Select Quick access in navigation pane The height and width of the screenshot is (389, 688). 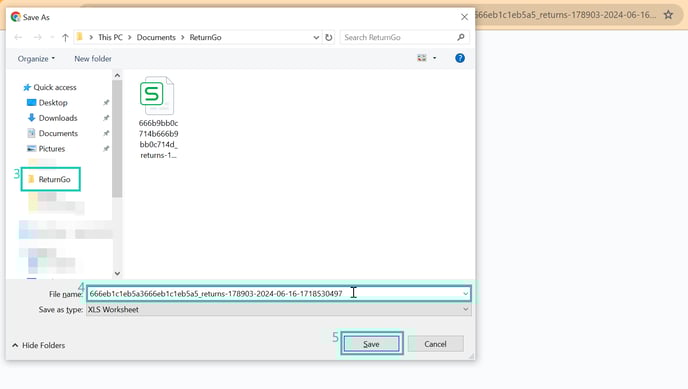point(50,87)
